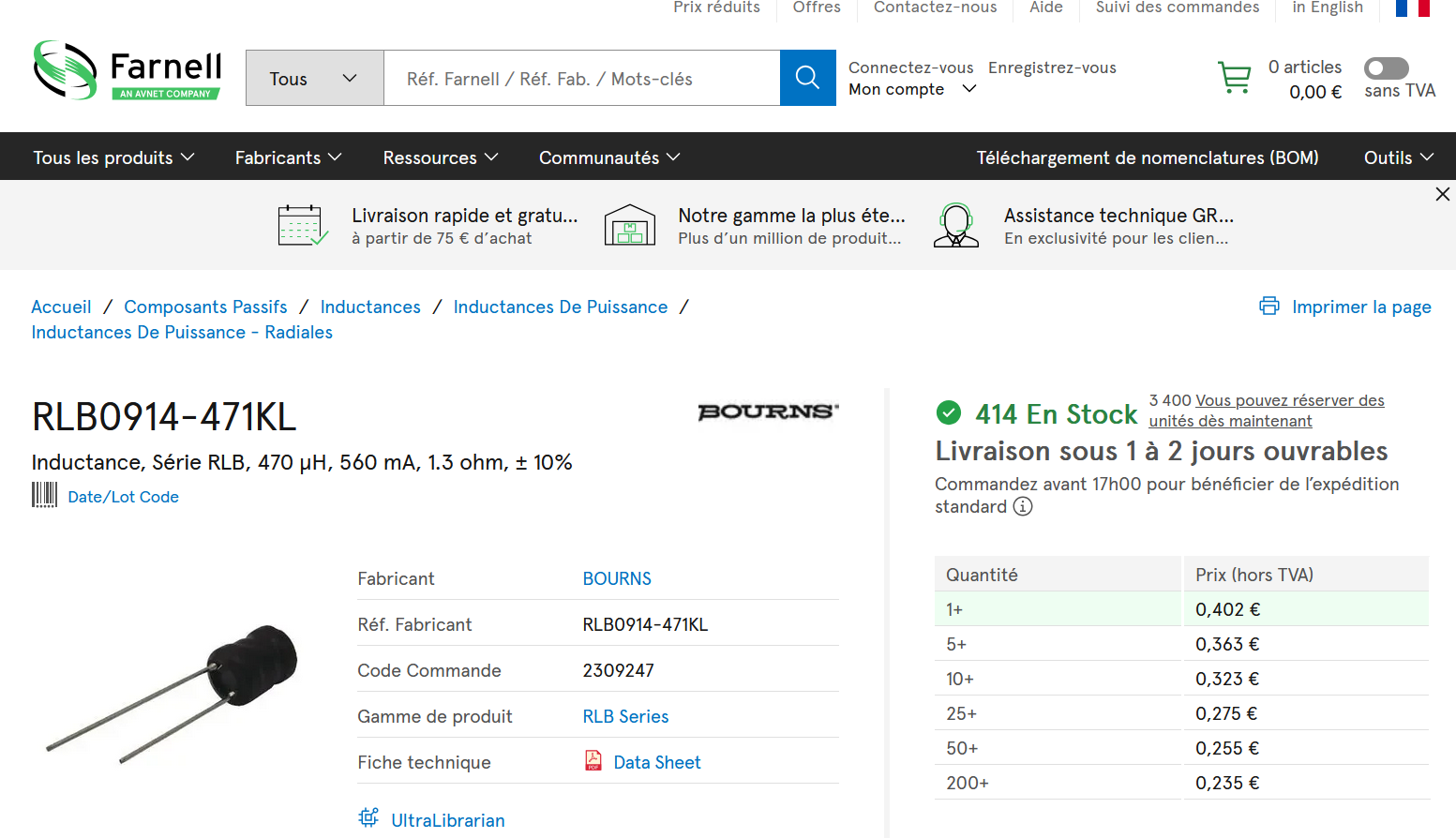Go to Inductances De Puissance - Radiales breadcrumb

[x=182, y=332]
